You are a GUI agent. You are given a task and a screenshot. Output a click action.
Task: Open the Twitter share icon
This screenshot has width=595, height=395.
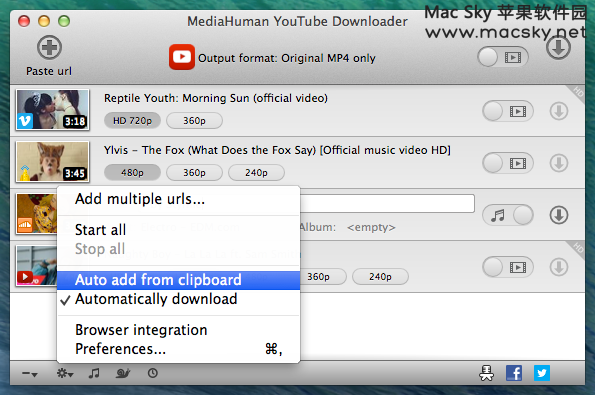coord(542,373)
